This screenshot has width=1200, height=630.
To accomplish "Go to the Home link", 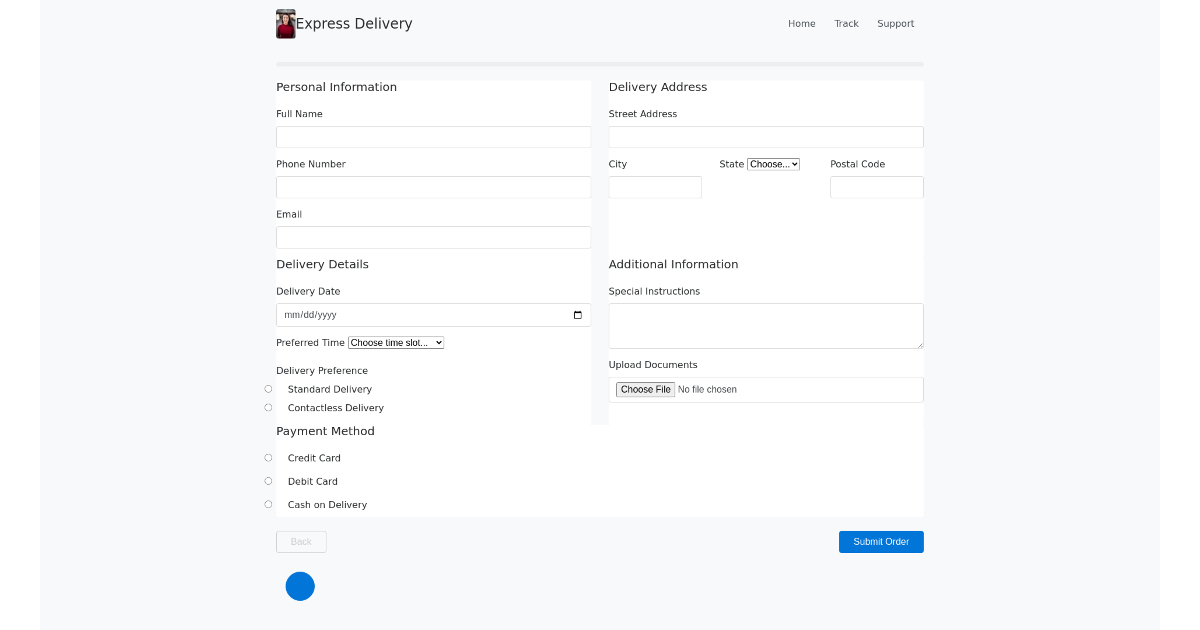I will 801,23.
